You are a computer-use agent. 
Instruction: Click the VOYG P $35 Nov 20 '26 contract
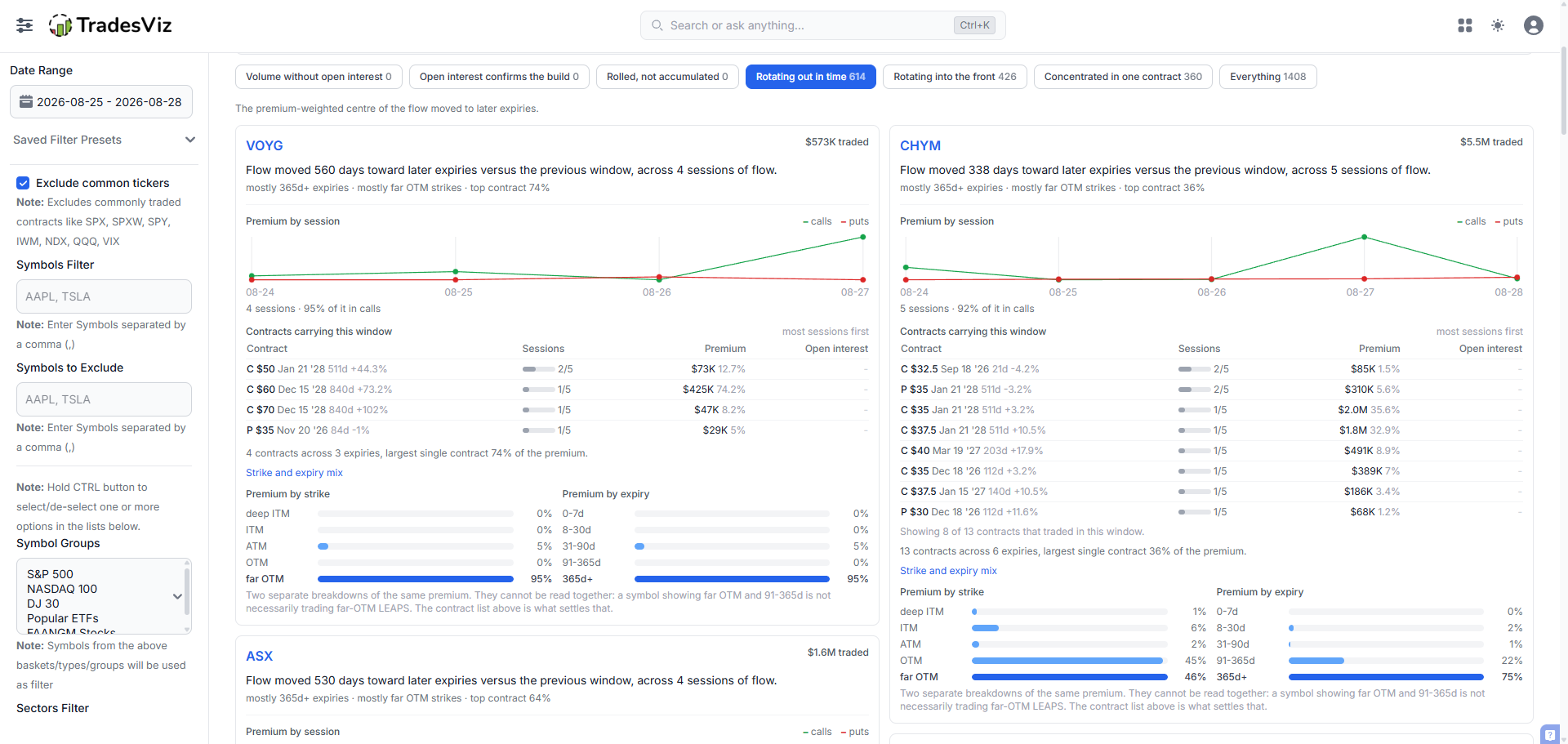(x=308, y=430)
